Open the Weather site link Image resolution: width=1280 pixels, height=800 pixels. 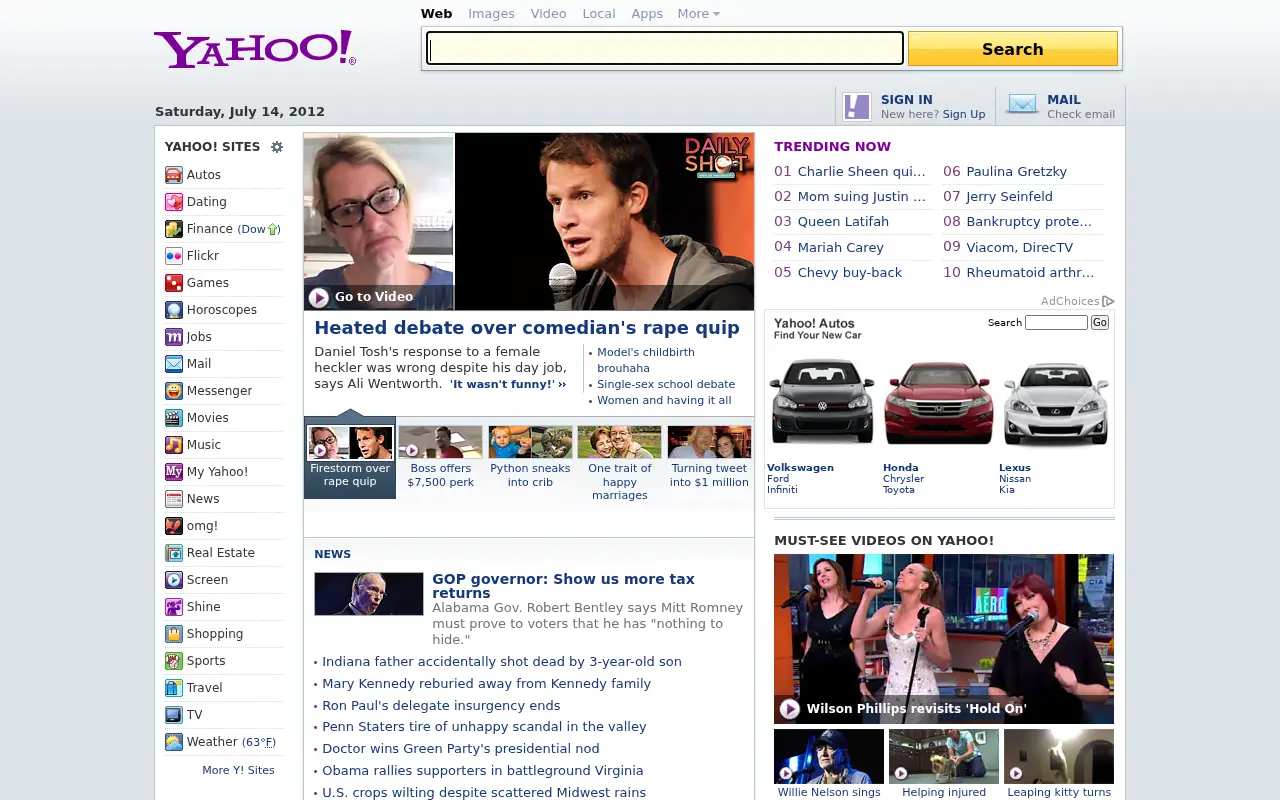coord(212,742)
